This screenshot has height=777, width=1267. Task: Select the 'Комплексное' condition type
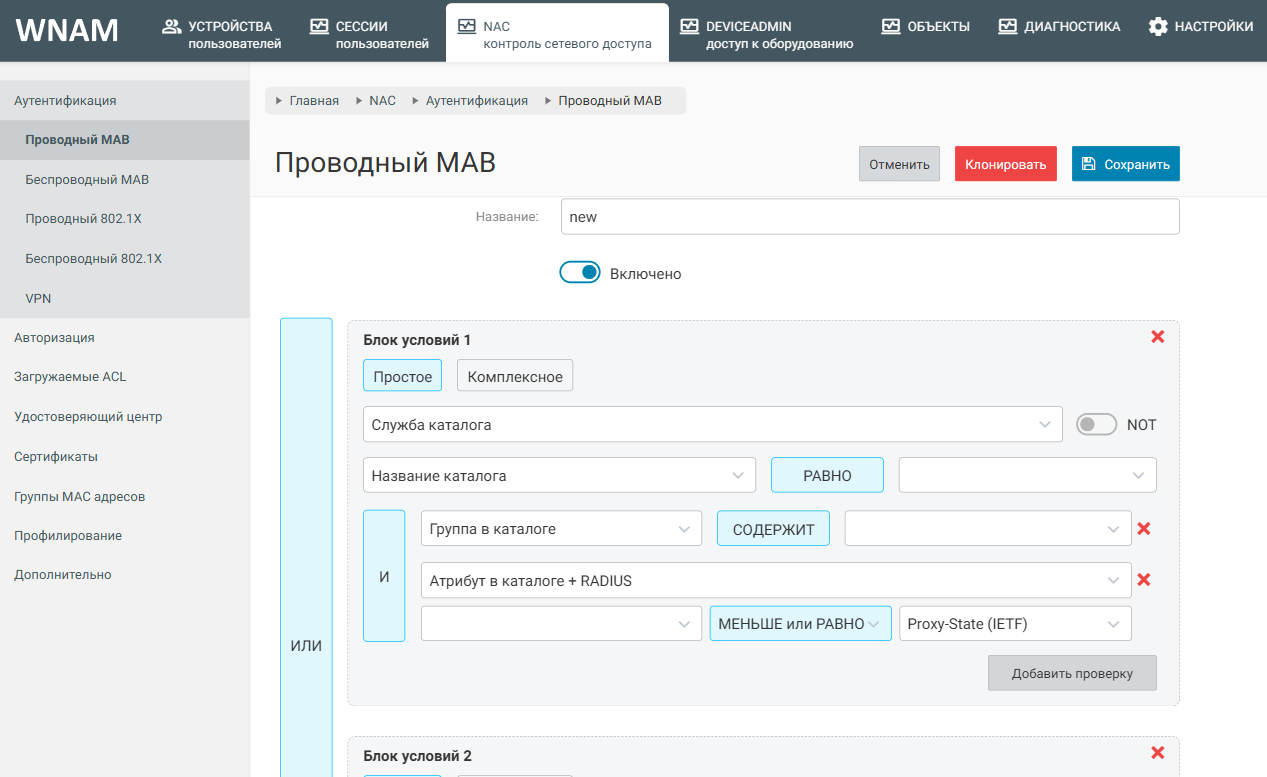[515, 376]
